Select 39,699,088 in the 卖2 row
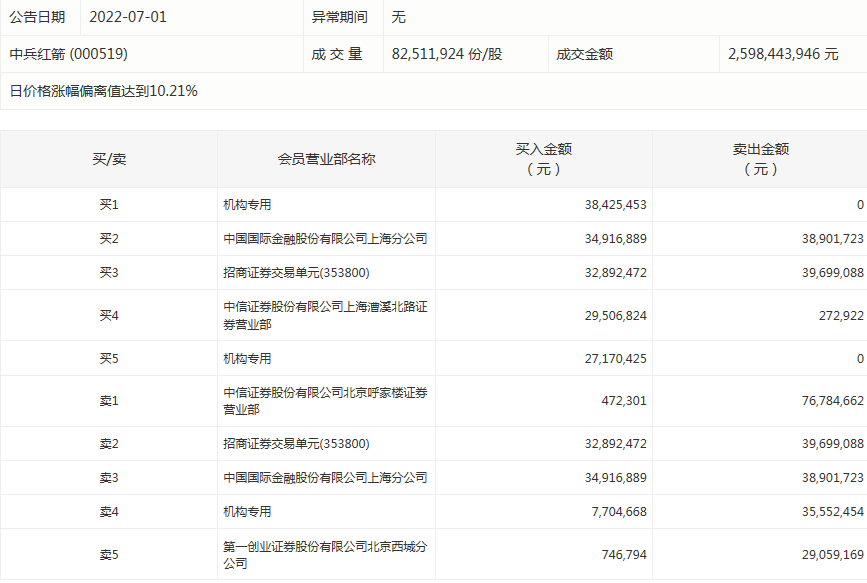Viewport: 867px width, 583px height. (833, 444)
